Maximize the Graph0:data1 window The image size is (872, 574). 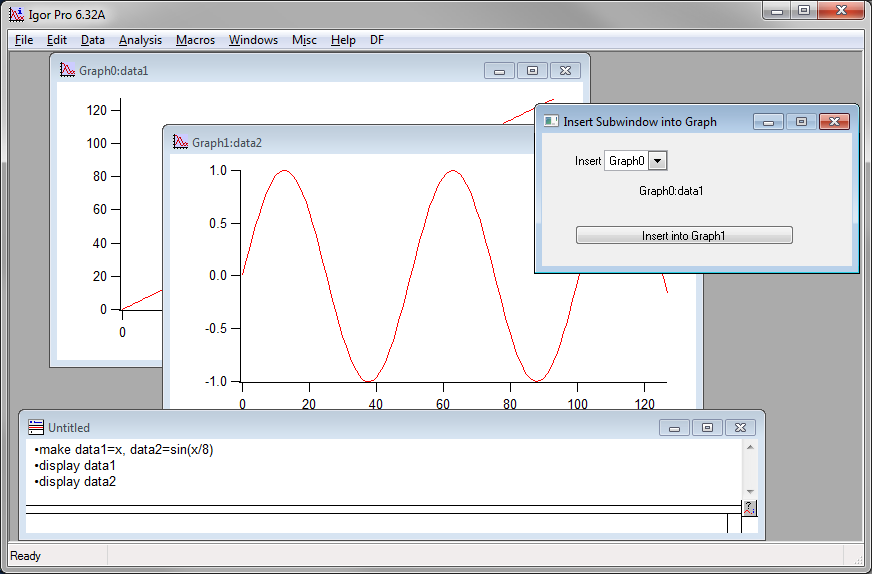pyautogui.click(x=532, y=70)
